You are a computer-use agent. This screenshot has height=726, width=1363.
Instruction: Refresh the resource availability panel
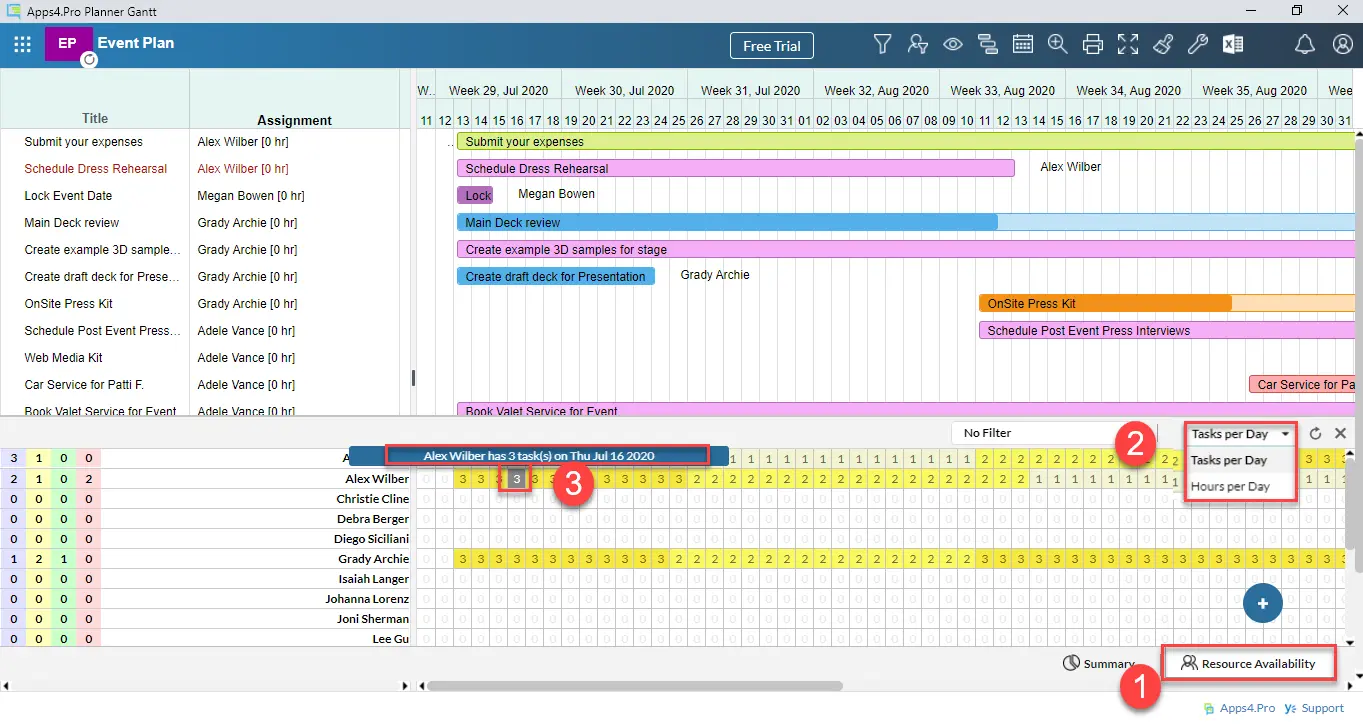(1316, 434)
